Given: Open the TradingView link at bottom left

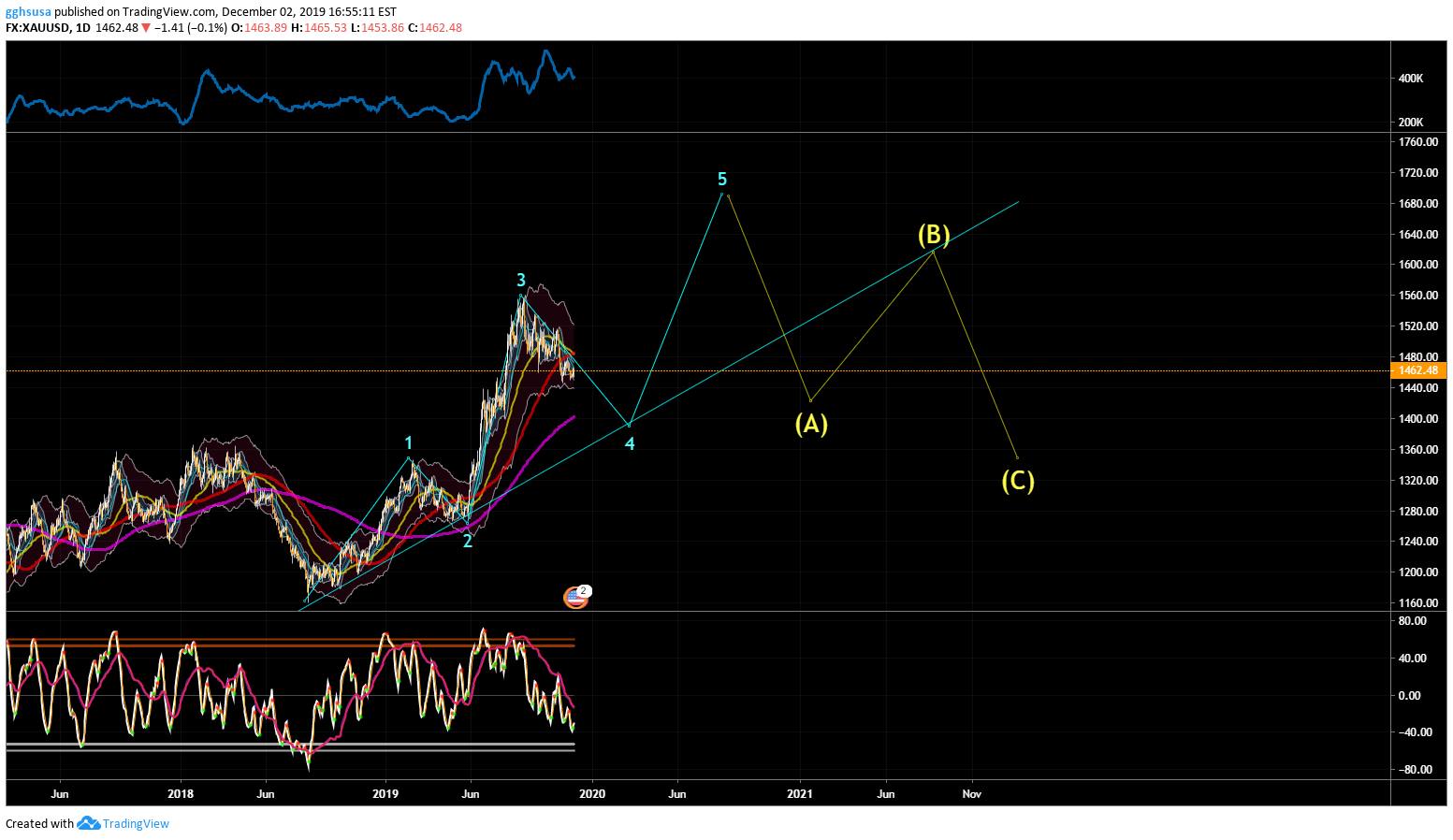Looking at the screenshot, I should point(136,824).
